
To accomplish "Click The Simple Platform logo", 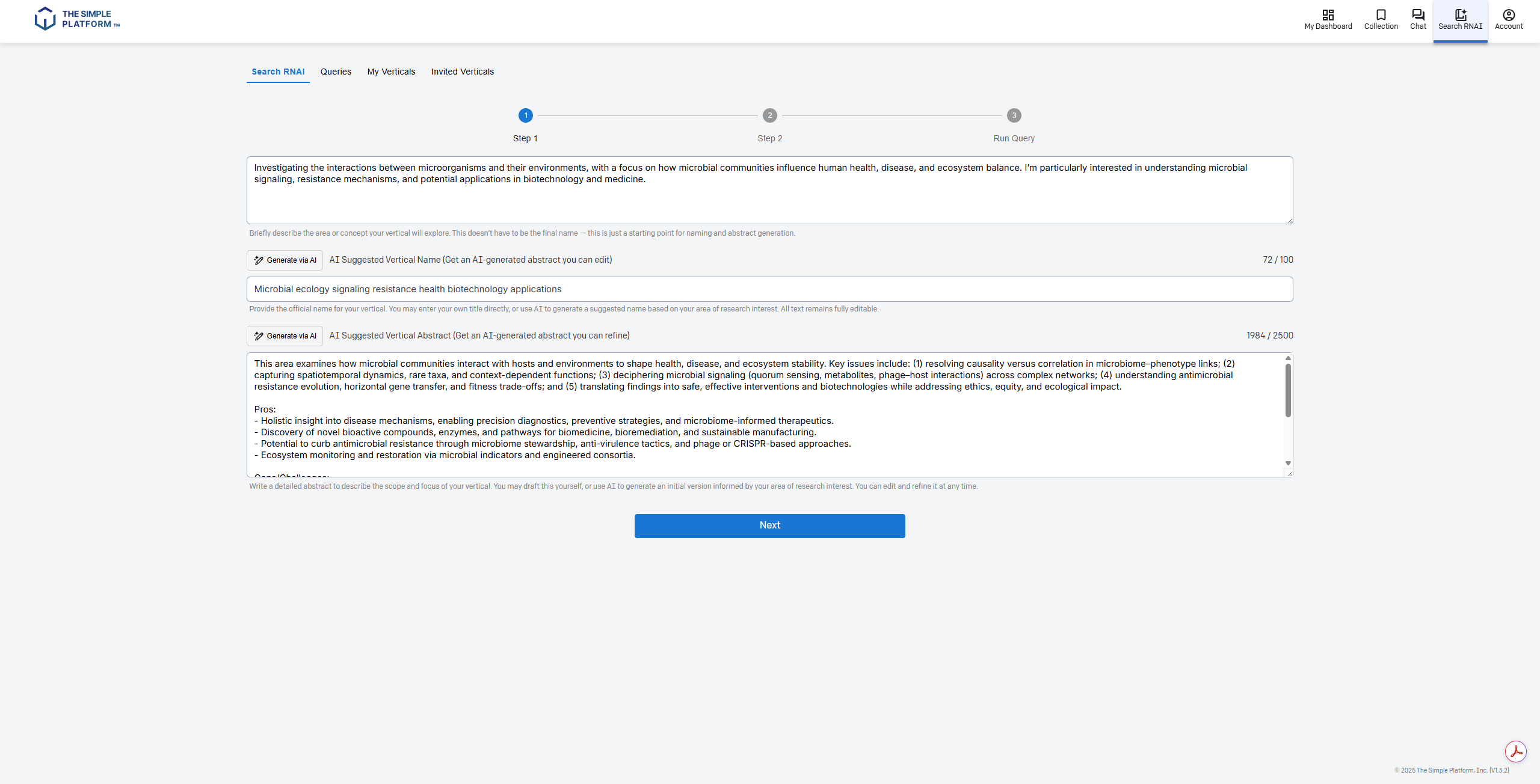I will coord(77,19).
